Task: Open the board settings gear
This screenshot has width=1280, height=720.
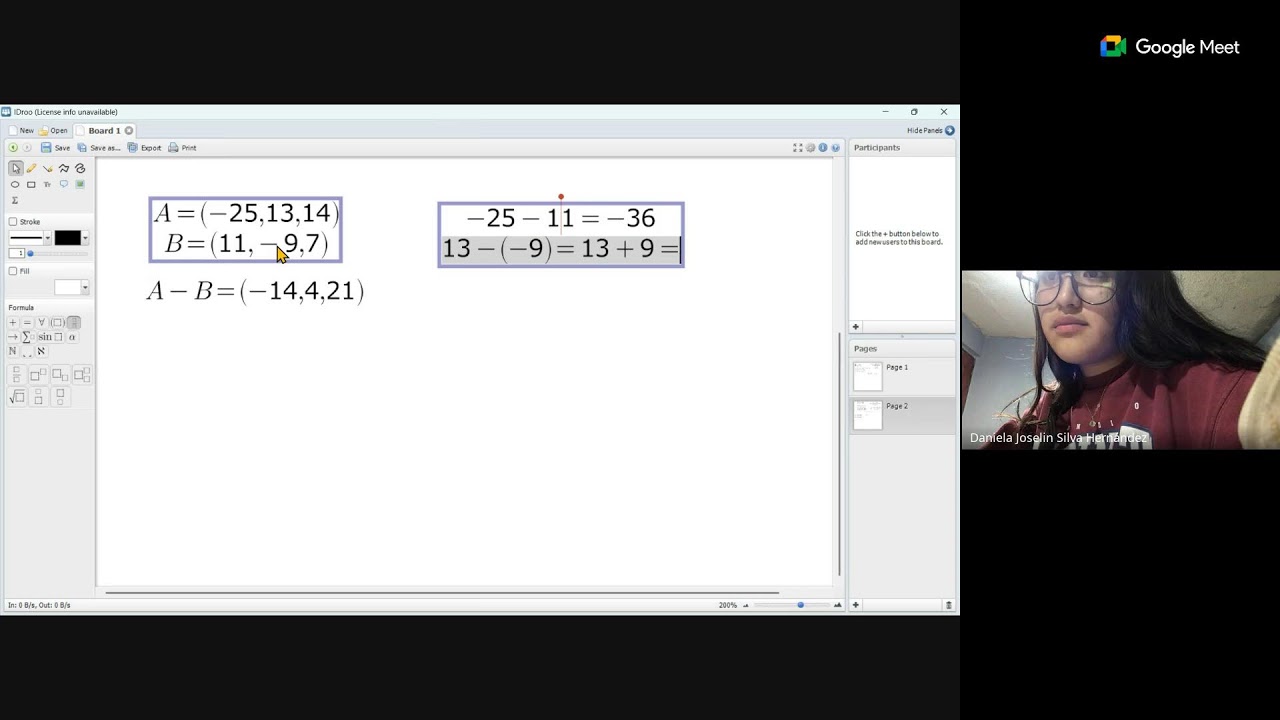Action: point(810,148)
